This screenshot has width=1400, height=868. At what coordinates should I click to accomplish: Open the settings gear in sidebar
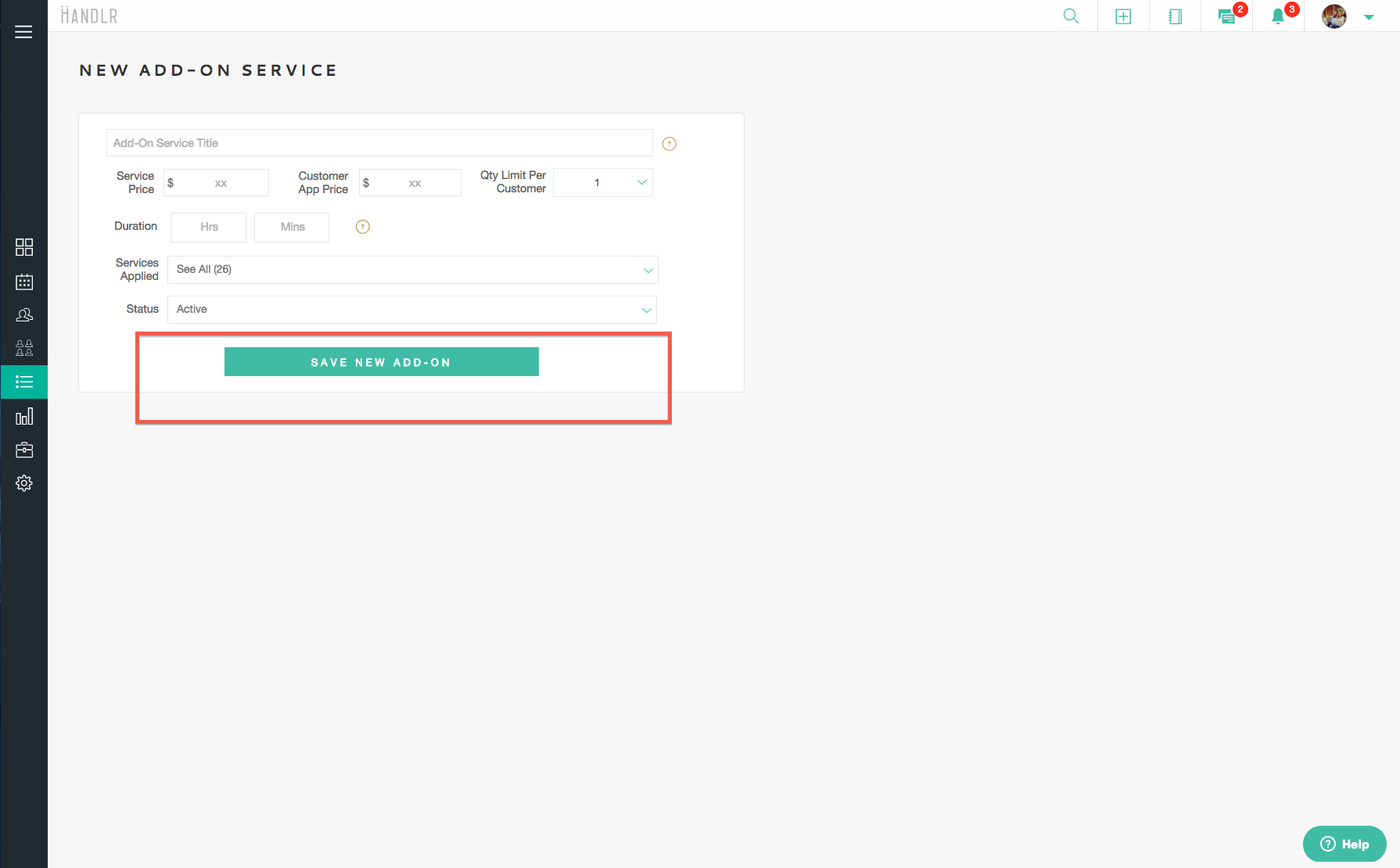click(24, 483)
